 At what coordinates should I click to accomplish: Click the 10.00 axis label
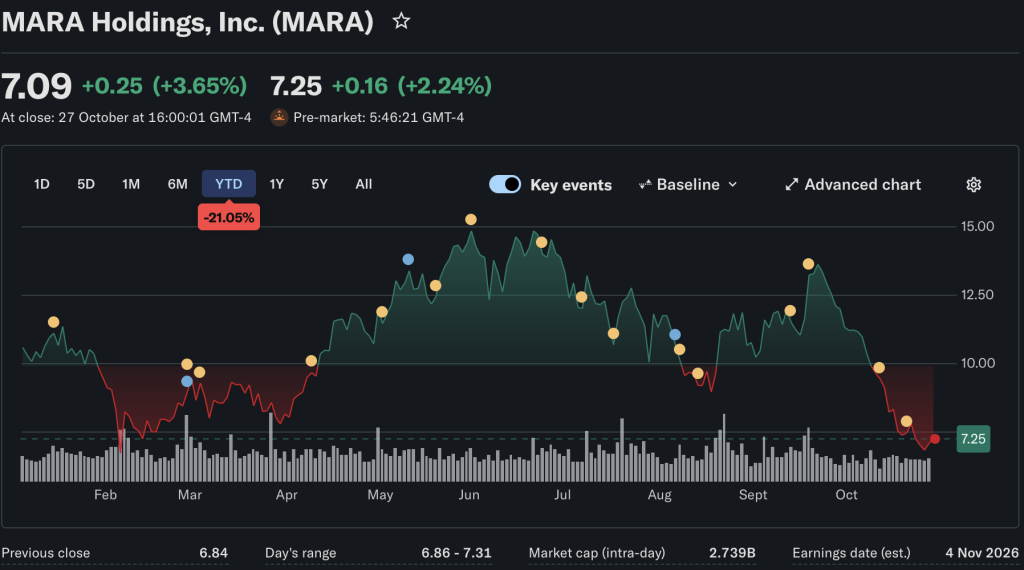(977, 363)
